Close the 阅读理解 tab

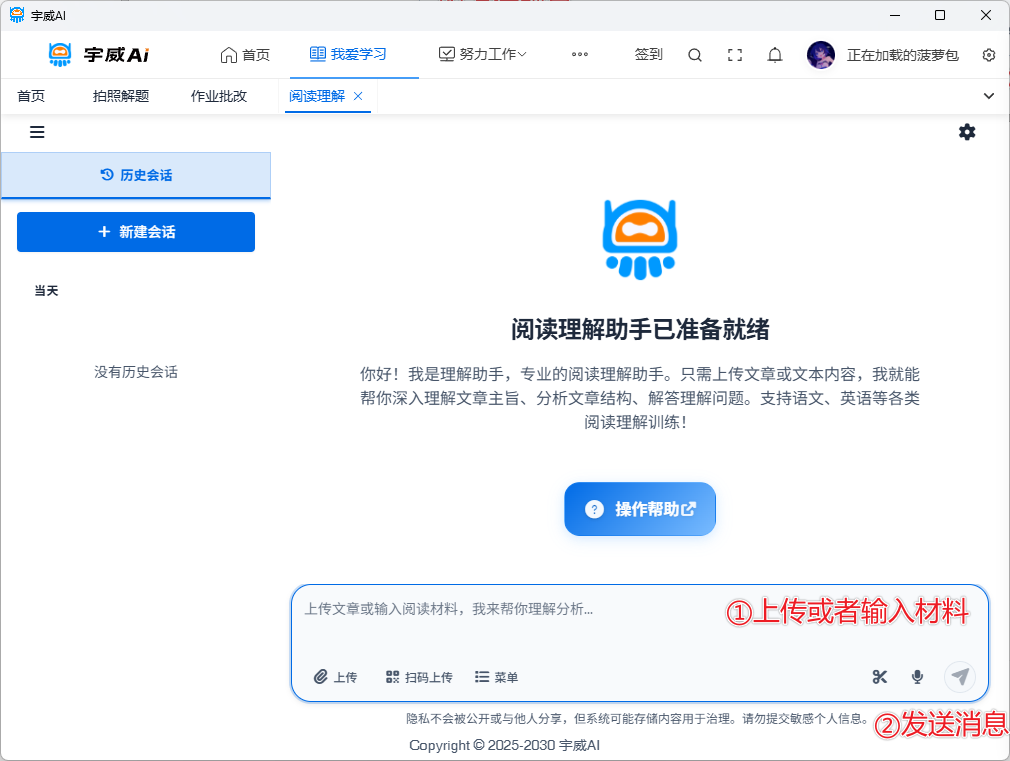click(358, 96)
